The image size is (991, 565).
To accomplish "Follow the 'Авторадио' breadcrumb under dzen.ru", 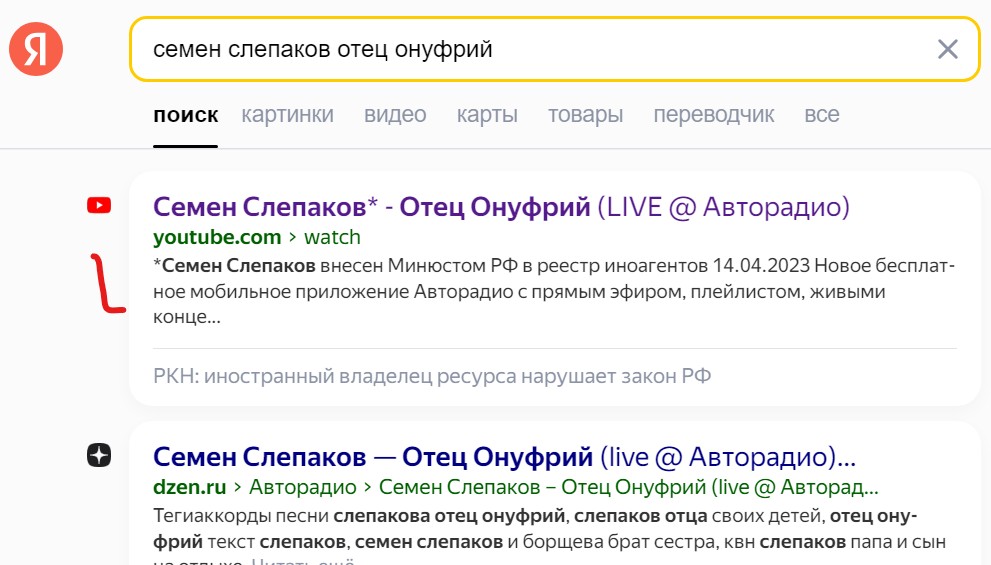I will tap(303, 487).
